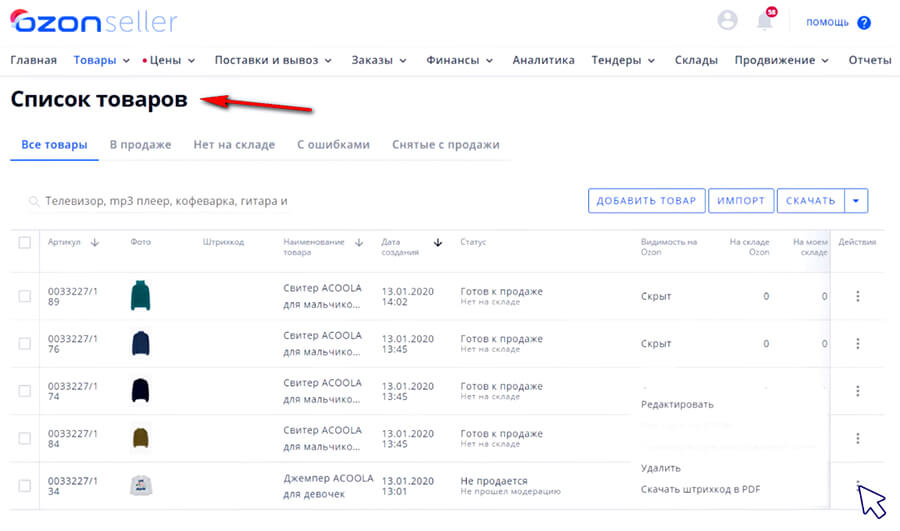Open actions menu for item 0033227/189

(x=857, y=296)
